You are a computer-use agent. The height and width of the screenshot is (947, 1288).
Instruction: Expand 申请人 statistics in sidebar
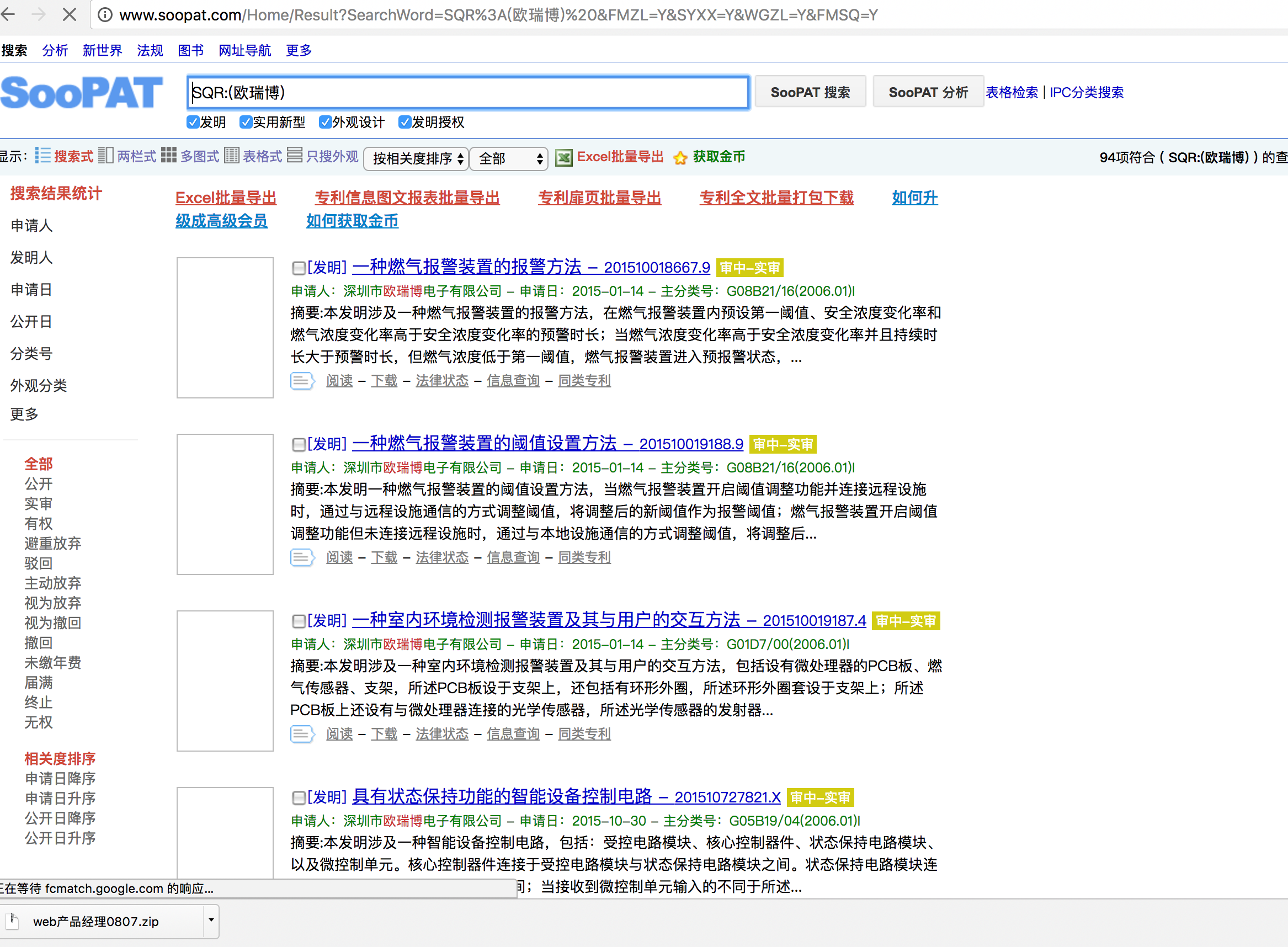point(31,226)
